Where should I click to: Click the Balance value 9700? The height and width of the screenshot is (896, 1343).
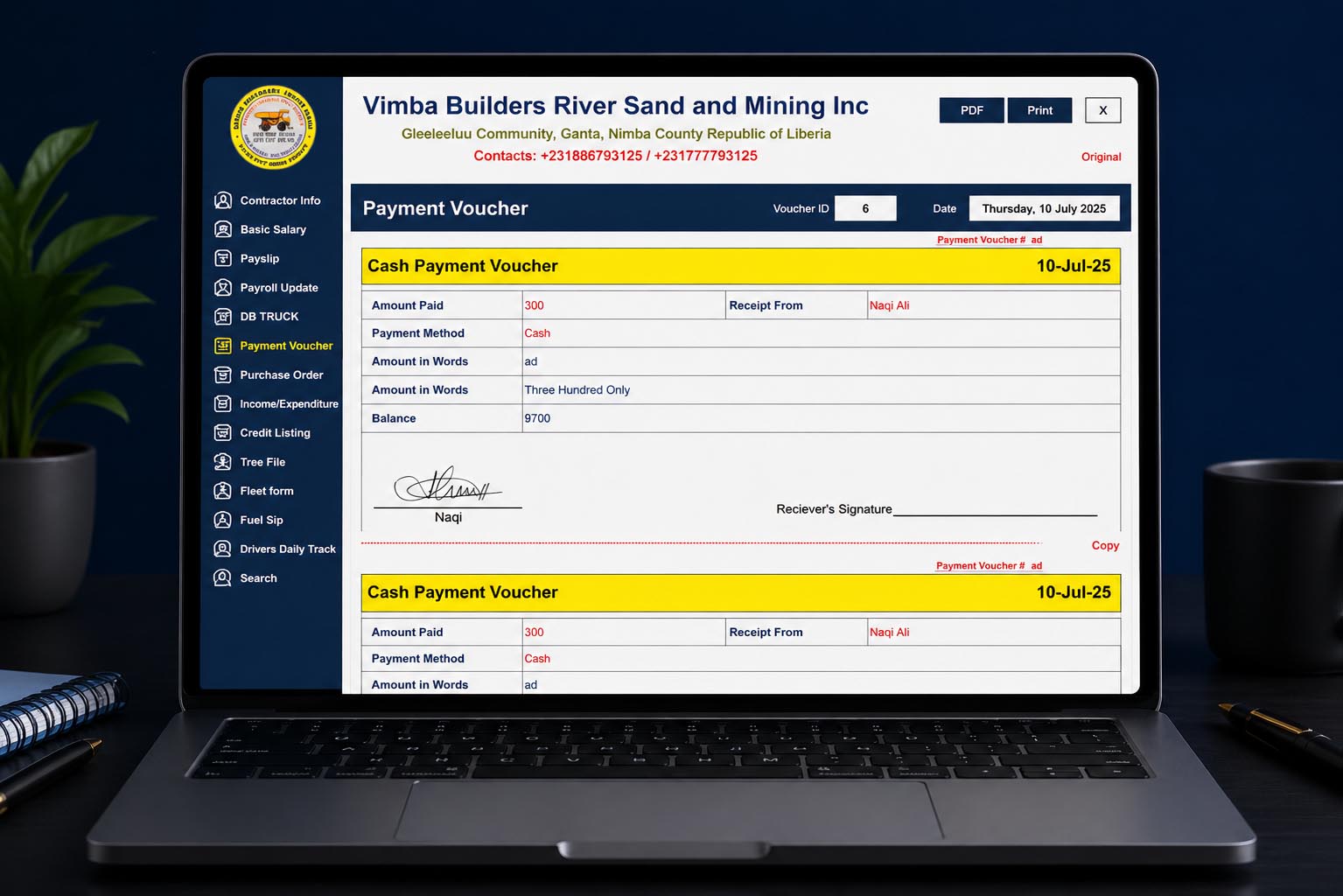click(x=537, y=418)
